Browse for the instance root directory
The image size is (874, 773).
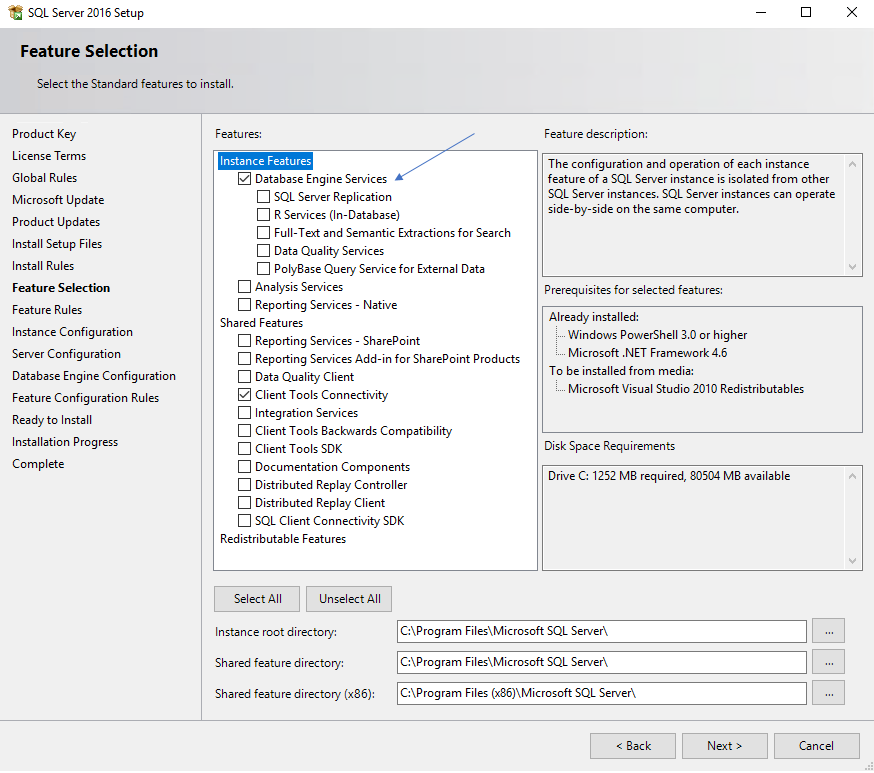point(828,631)
